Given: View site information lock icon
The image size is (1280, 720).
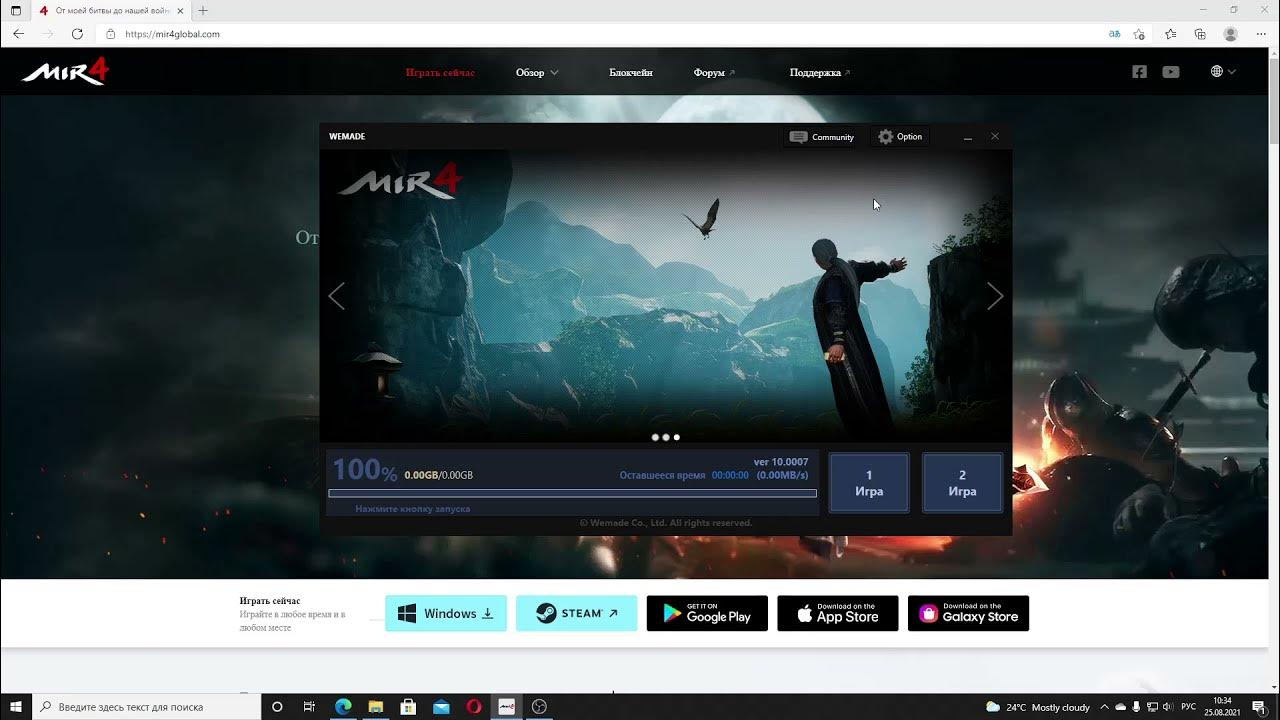Looking at the screenshot, I should point(111,34).
